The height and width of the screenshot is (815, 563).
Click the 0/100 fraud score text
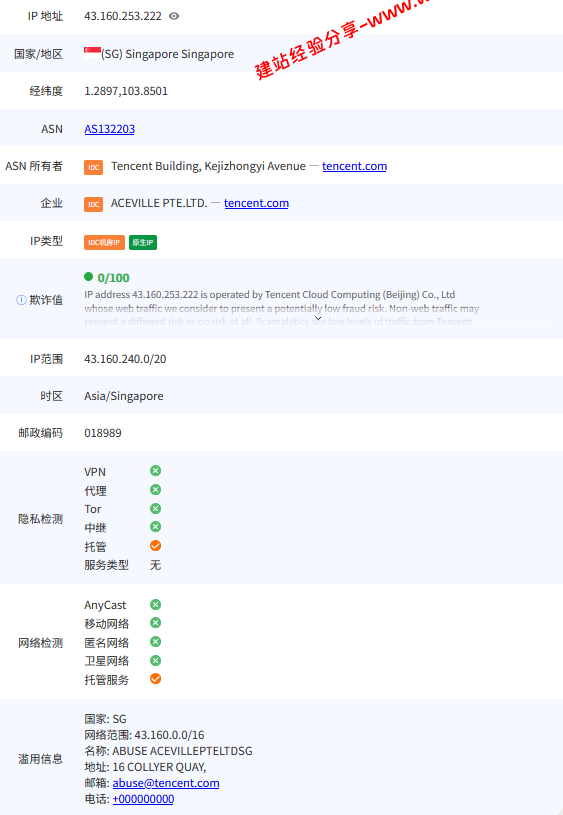(113, 278)
